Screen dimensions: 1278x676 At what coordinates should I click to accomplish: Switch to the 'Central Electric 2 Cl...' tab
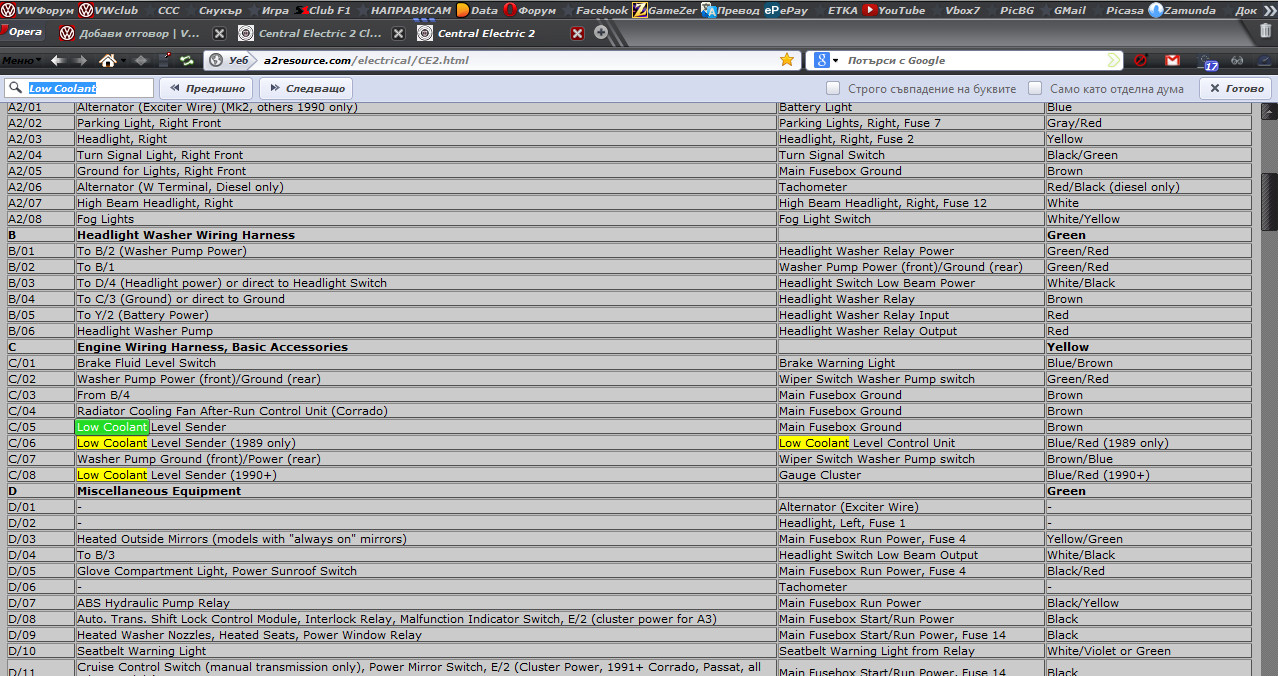tap(319, 33)
